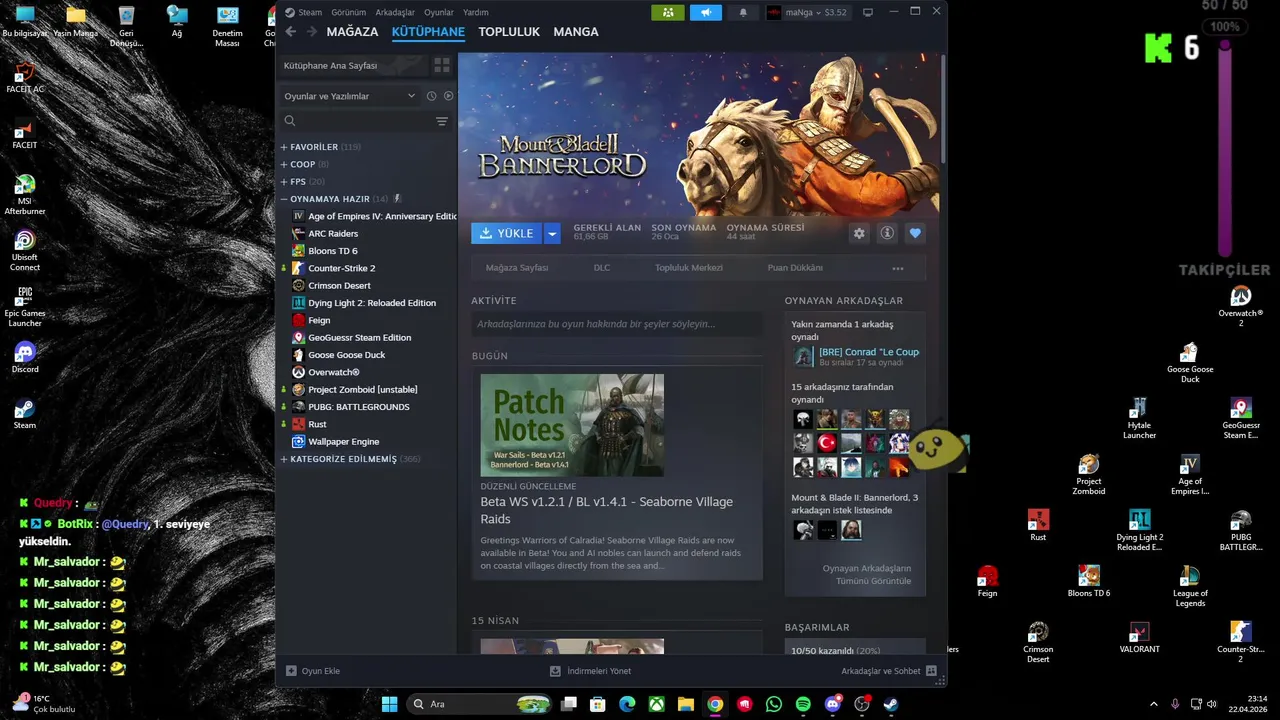Open Puan Dükkânı link
This screenshot has width=1280, height=720.
795,268
